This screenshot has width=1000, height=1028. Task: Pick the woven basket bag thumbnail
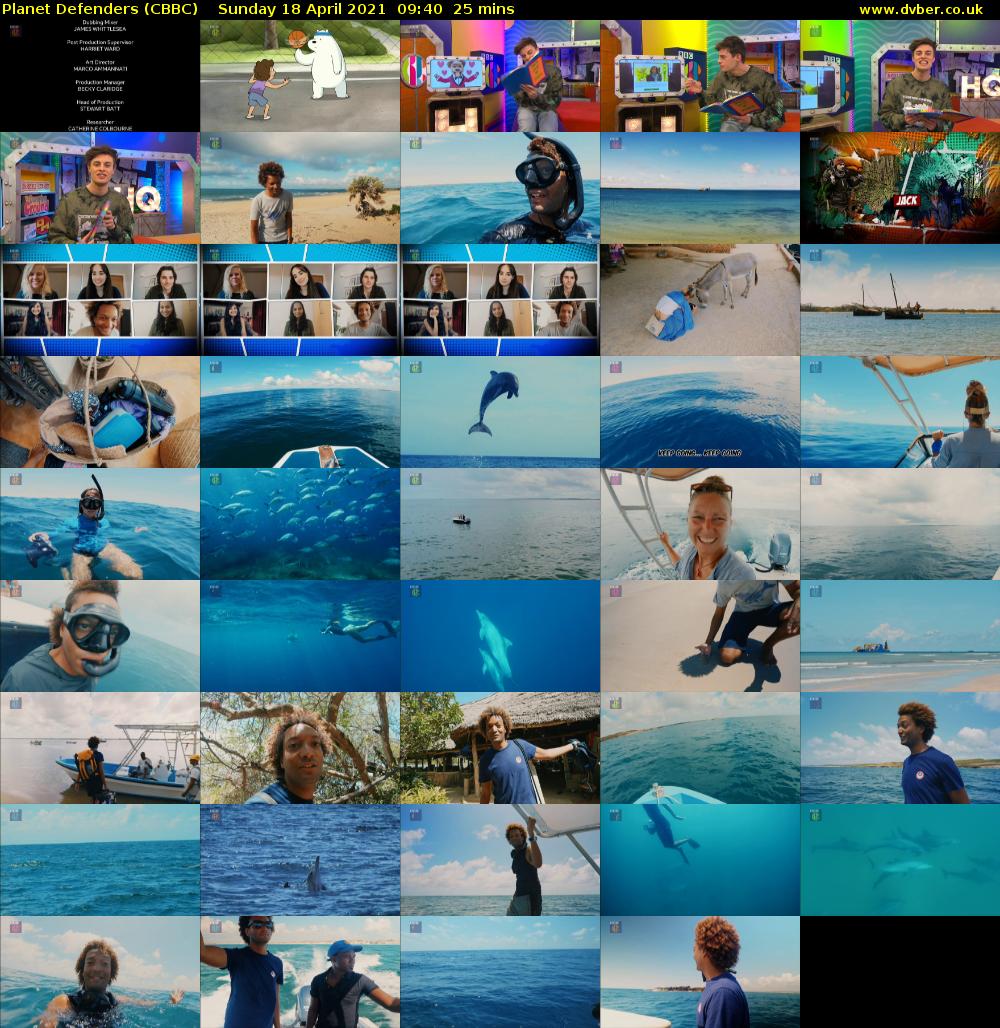click(100, 412)
